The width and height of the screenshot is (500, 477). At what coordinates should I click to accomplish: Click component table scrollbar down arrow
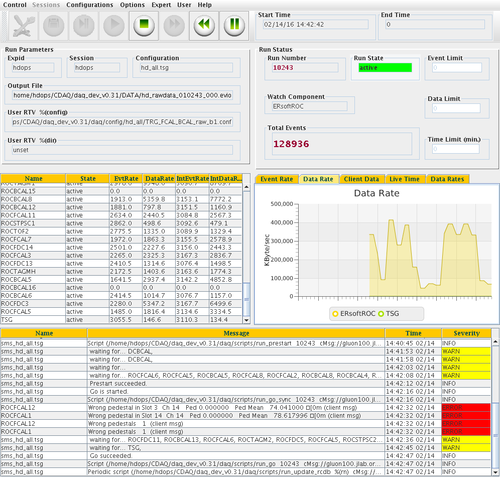pos(246,320)
